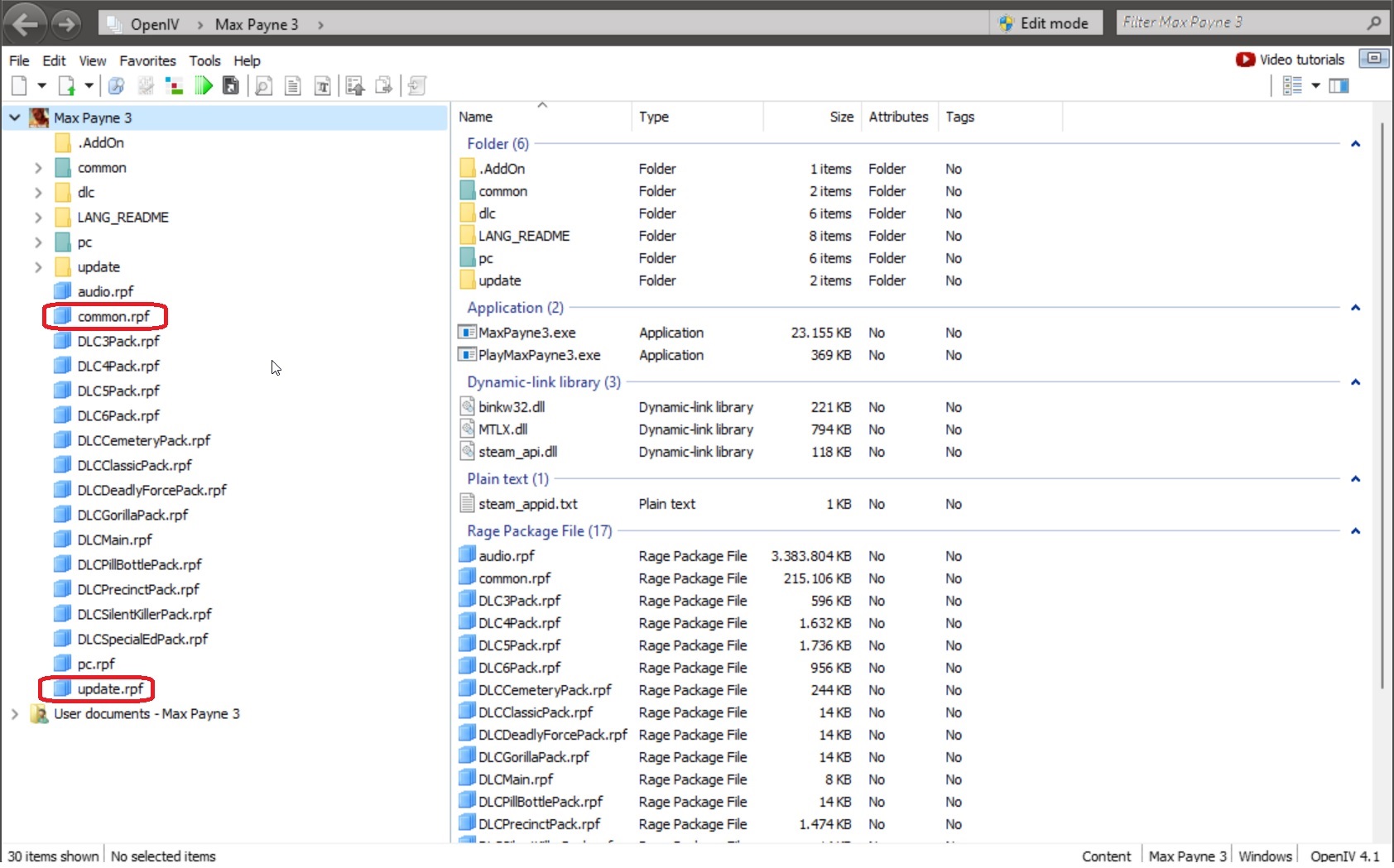This screenshot has height=868, width=1394.
Task: Click the file list vertical scrollbar
Action: [1382, 405]
